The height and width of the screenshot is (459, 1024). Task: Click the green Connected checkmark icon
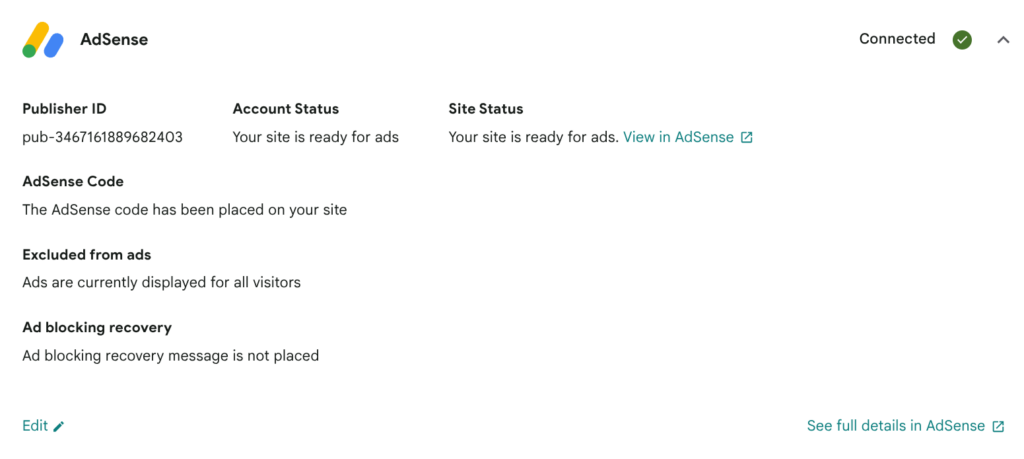coord(961,40)
